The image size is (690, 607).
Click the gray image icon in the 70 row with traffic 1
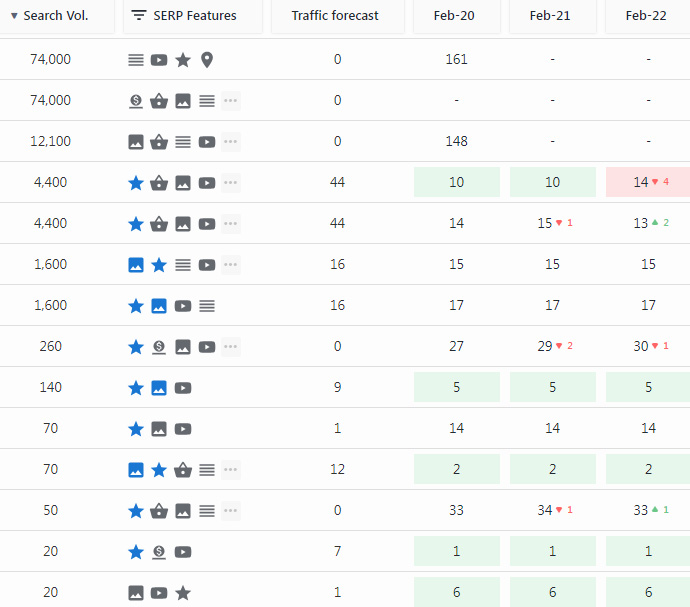coord(159,429)
